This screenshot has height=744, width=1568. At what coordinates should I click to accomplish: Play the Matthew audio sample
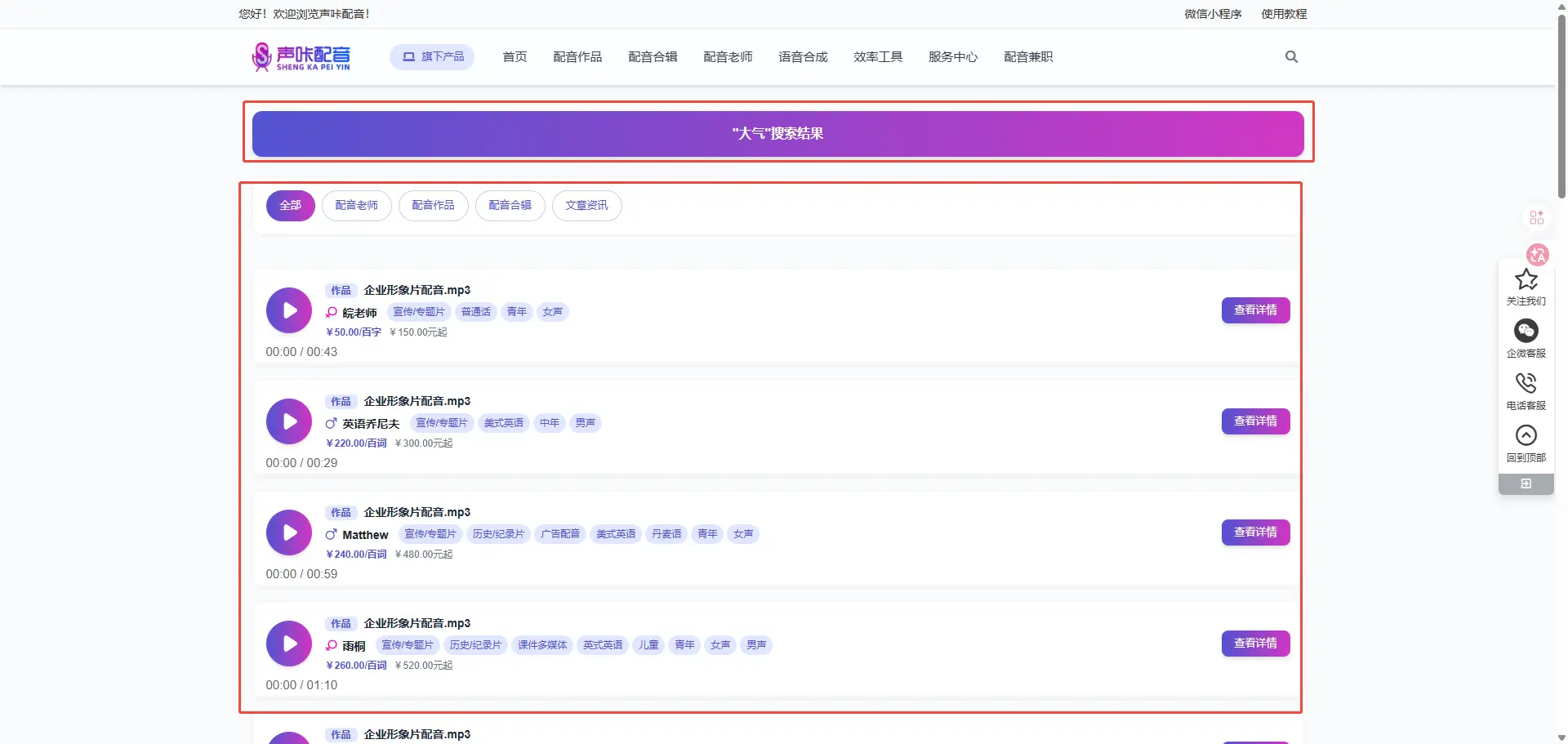click(x=289, y=532)
